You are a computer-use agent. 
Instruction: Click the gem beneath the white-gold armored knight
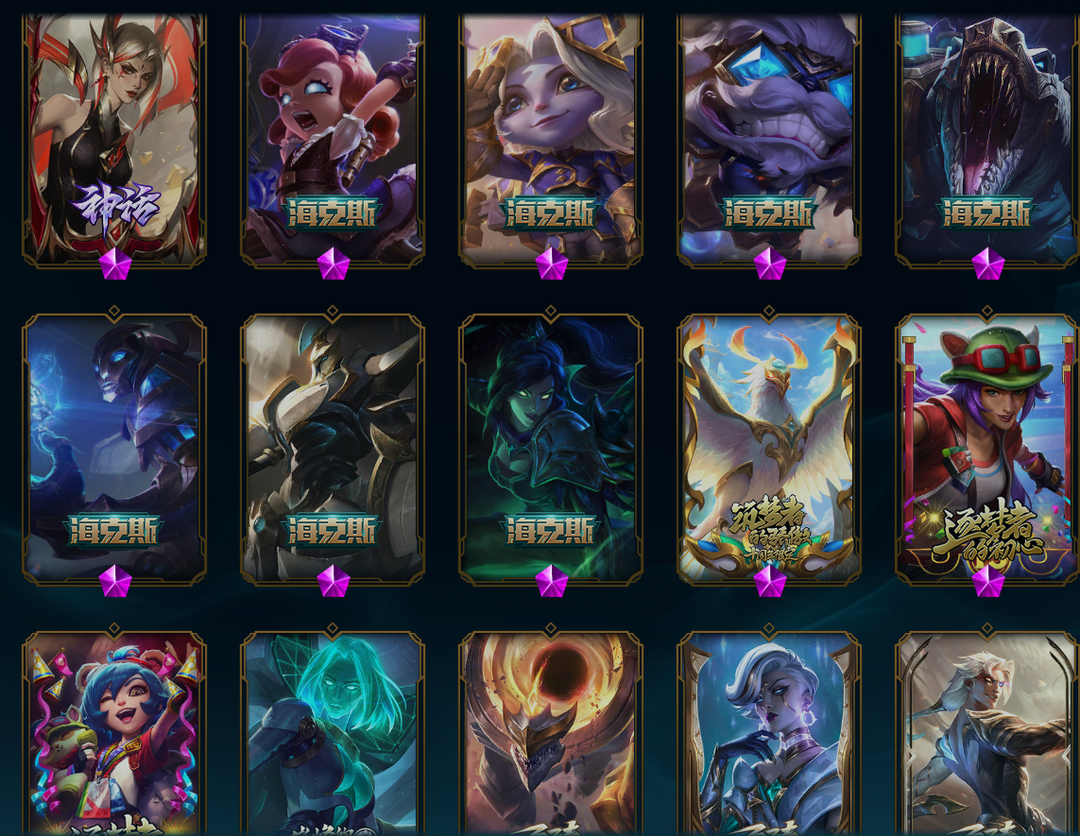333,582
